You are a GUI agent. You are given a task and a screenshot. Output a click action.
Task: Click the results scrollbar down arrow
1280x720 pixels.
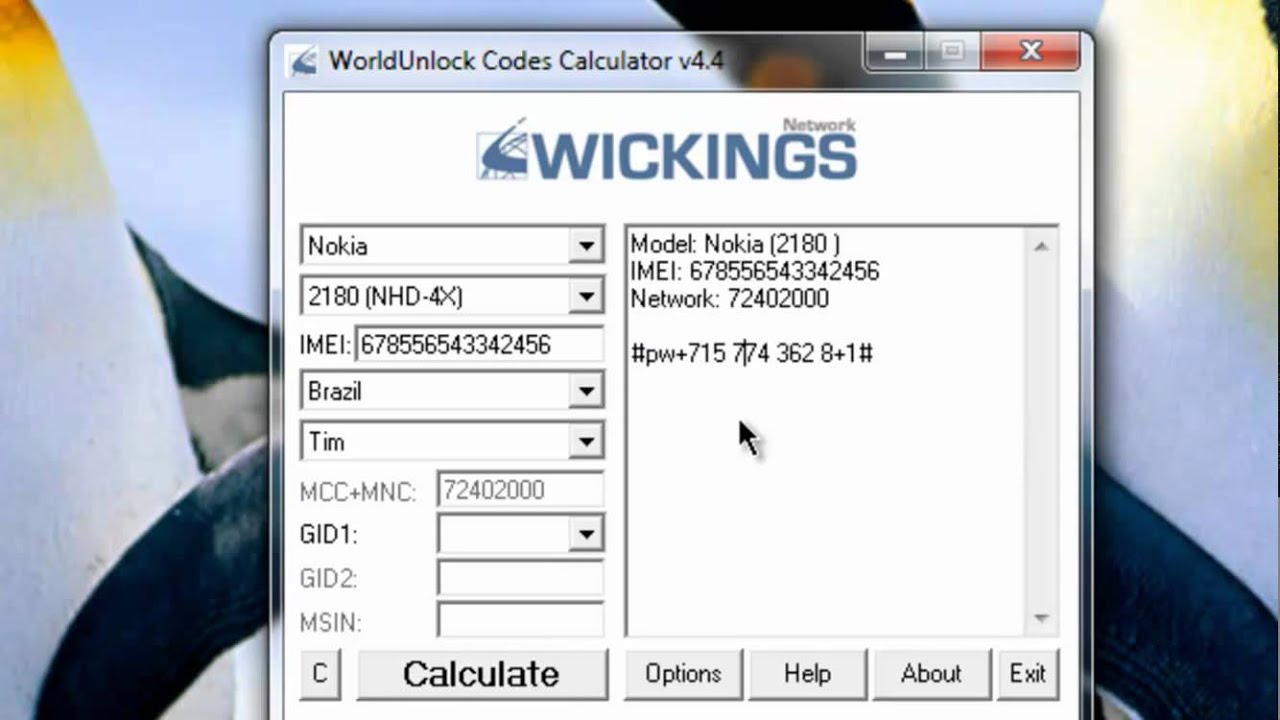point(1041,619)
